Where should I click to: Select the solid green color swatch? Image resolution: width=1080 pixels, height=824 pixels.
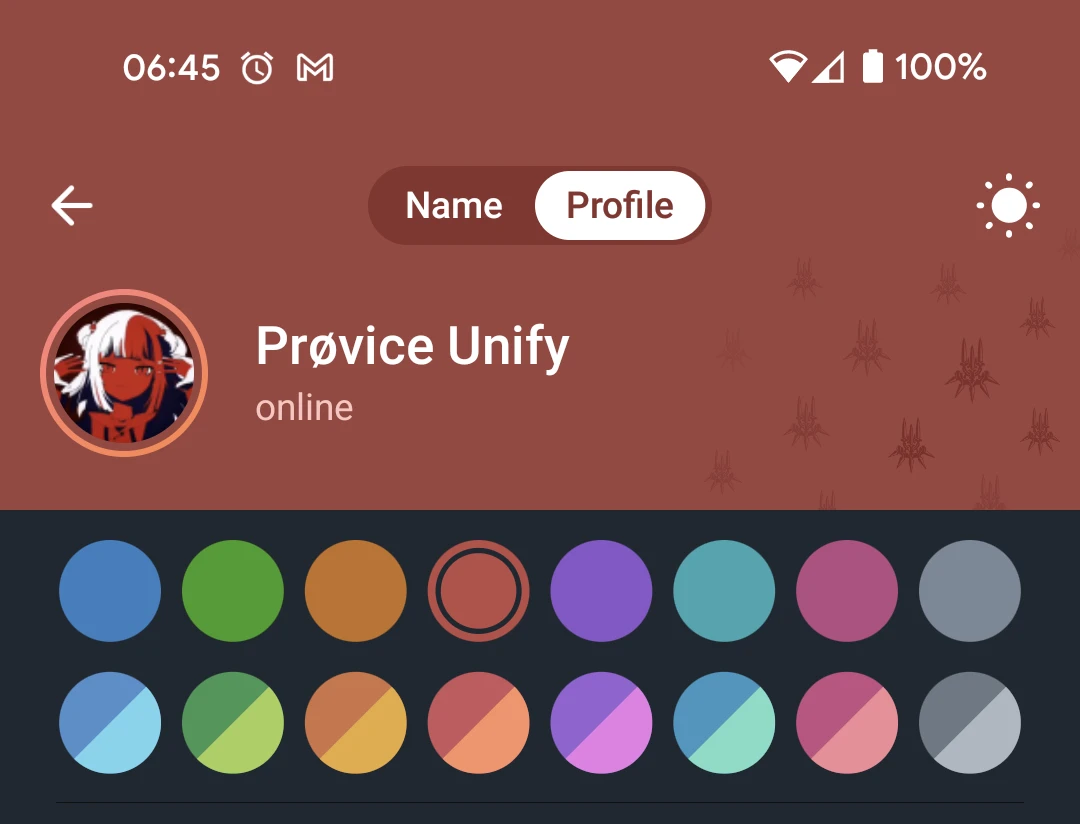[x=233, y=591]
